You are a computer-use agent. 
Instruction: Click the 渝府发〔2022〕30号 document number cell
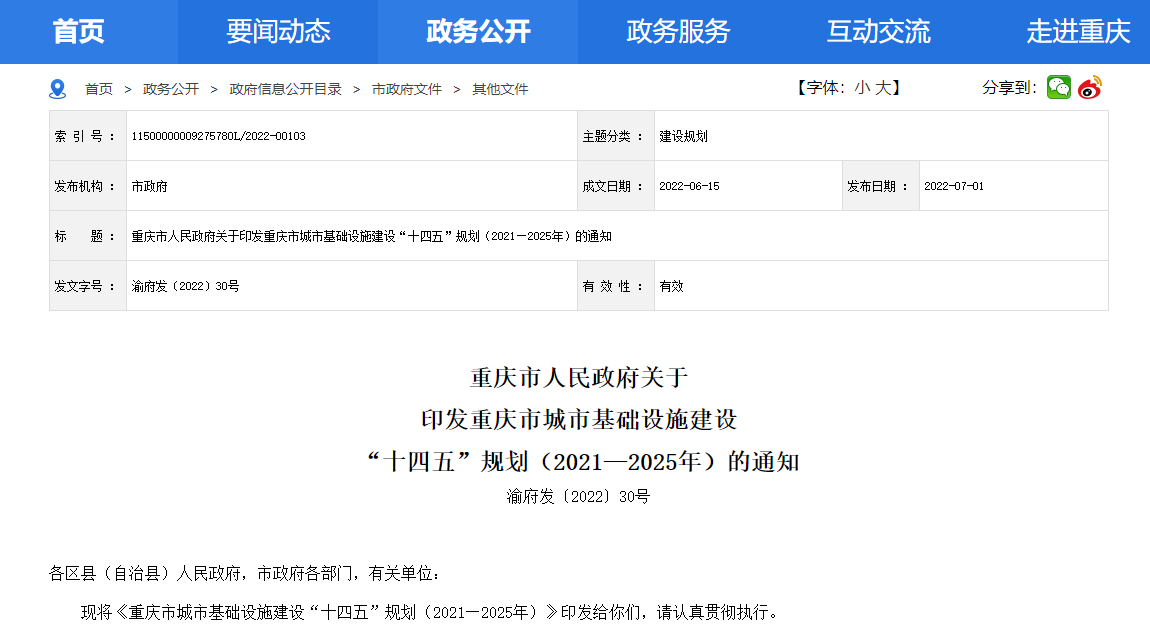185,286
